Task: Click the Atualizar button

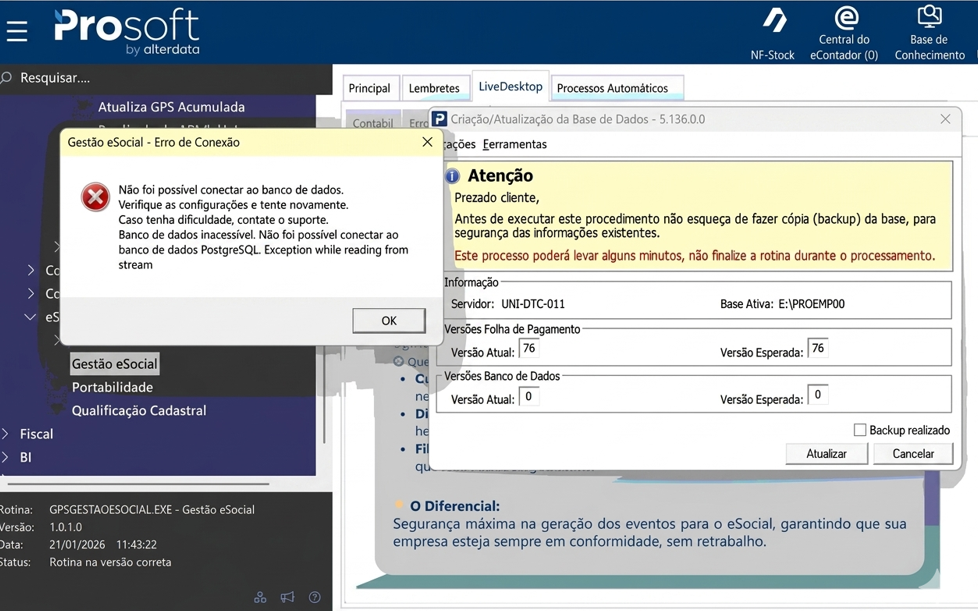Action: pos(826,454)
